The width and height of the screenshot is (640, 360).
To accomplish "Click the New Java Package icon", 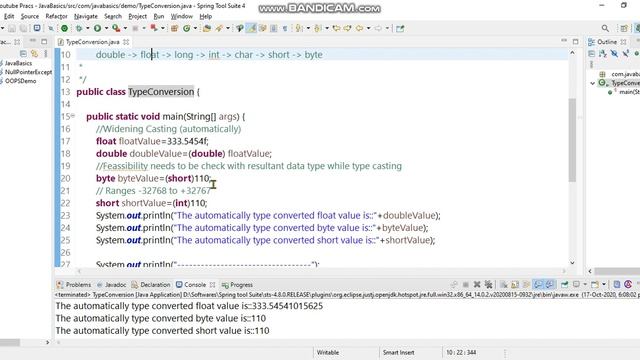I will click(174, 28).
